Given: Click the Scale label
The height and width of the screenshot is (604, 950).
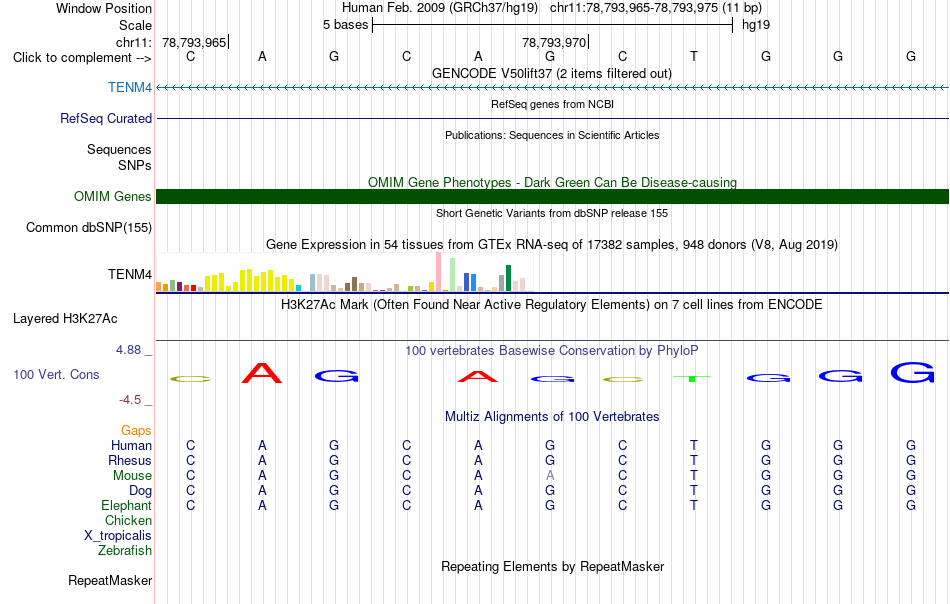Looking at the screenshot, I should [x=135, y=25].
